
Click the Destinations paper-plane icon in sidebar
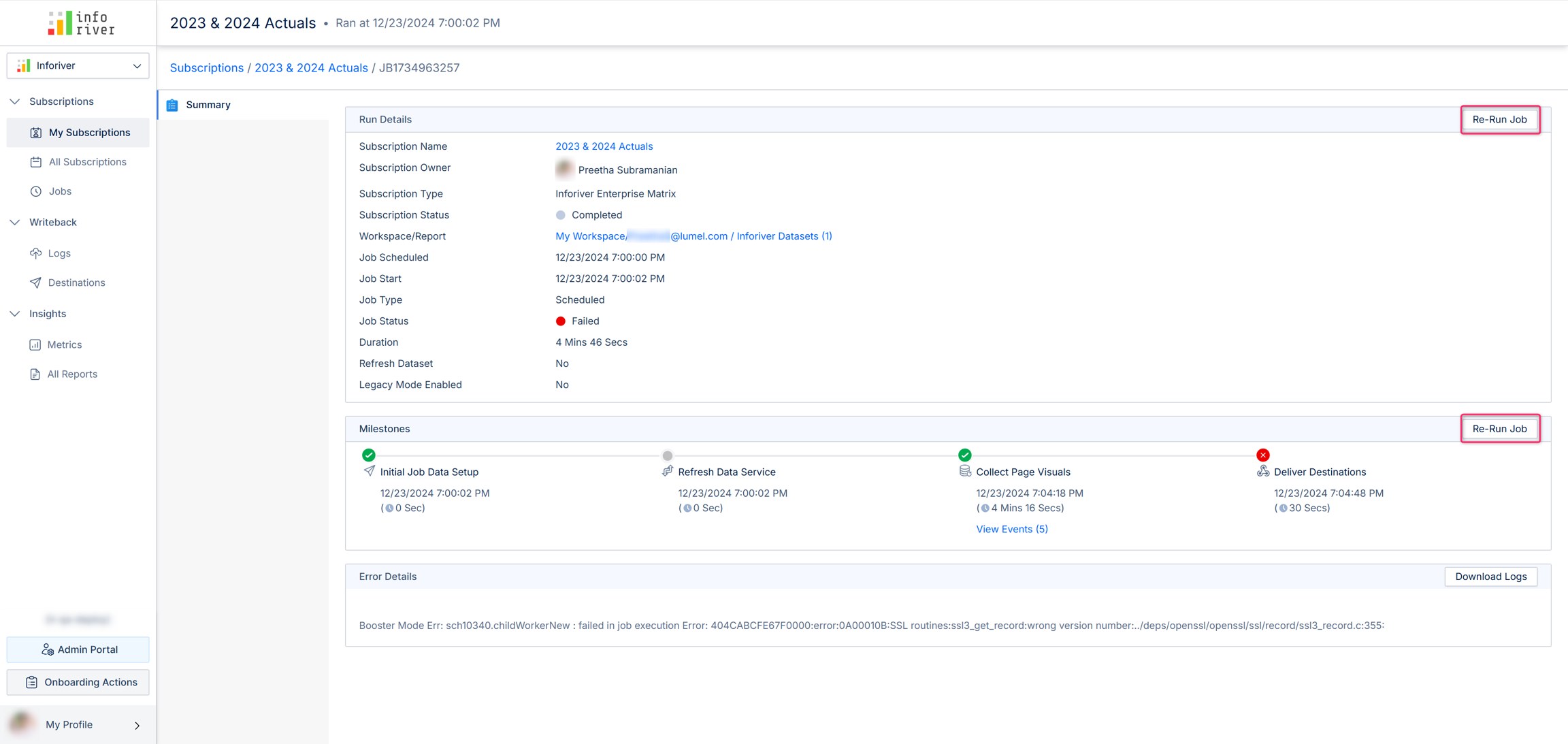click(x=36, y=282)
